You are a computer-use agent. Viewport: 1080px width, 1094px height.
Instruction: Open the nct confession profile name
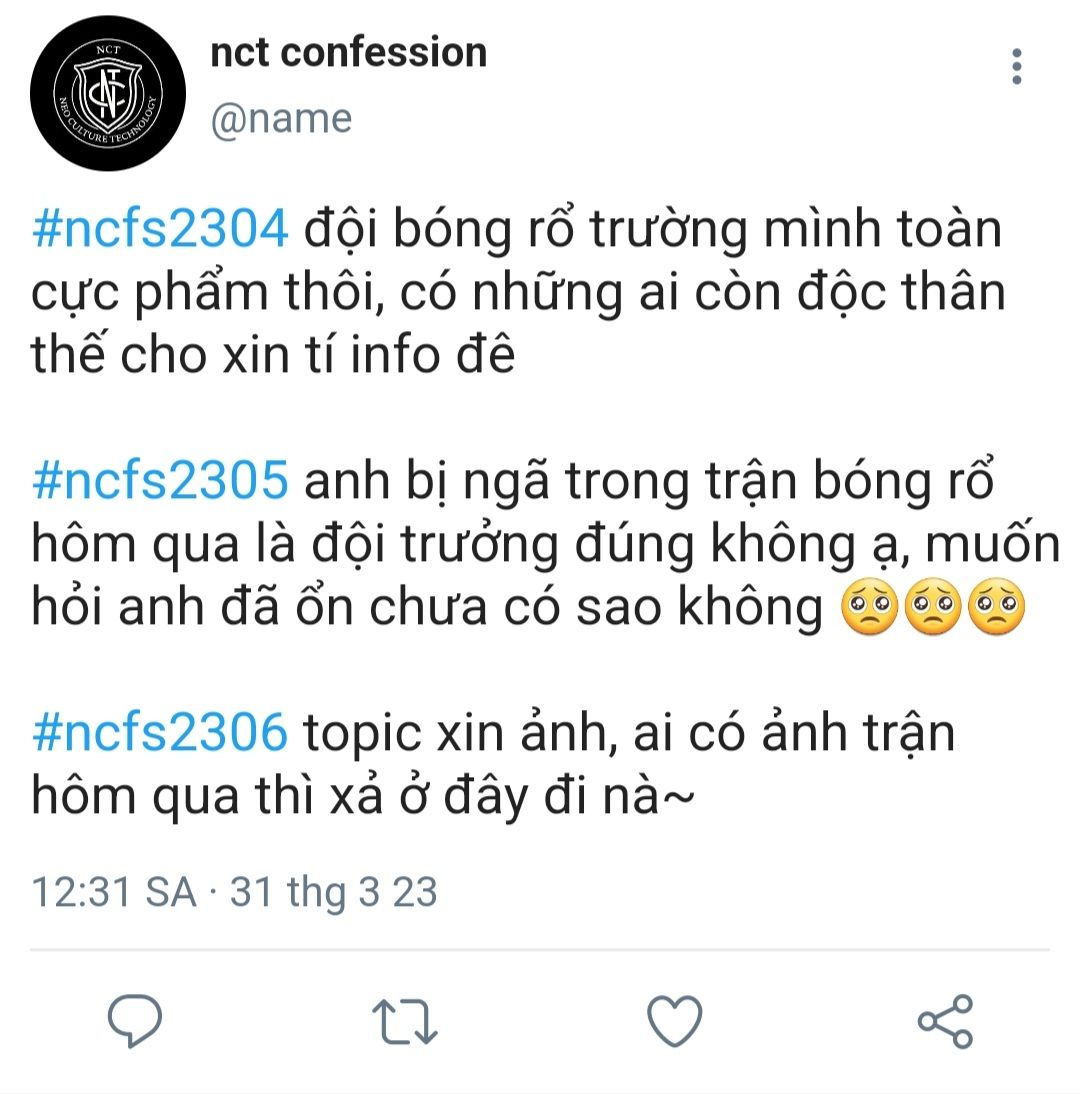click(x=349, y=52)
